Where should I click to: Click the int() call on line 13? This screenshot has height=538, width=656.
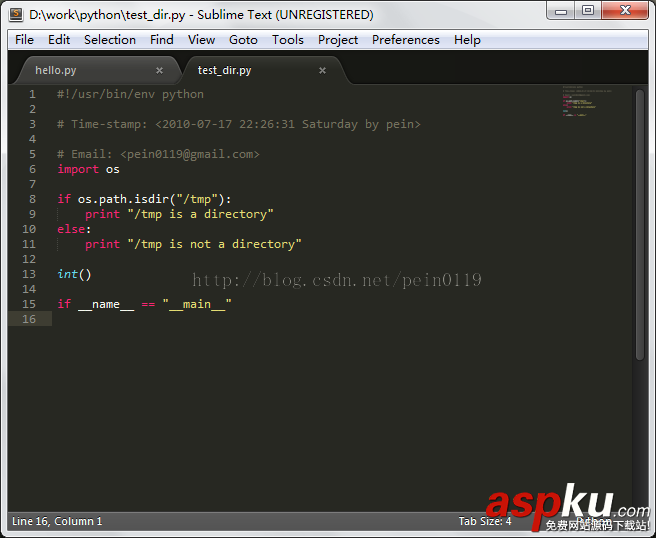[x=74, y=274]
